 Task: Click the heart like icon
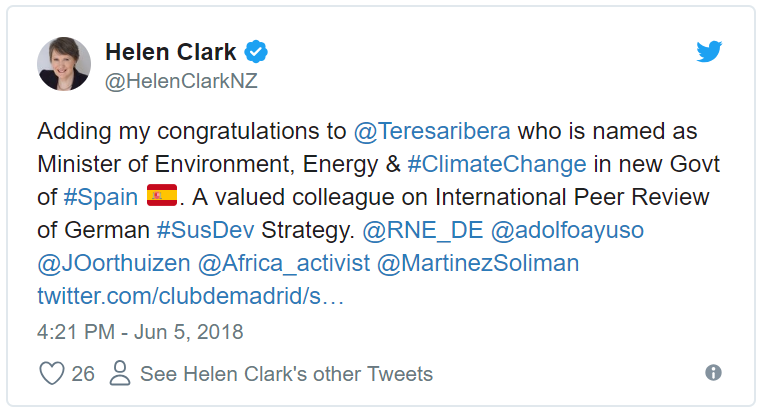pos(51,374)
